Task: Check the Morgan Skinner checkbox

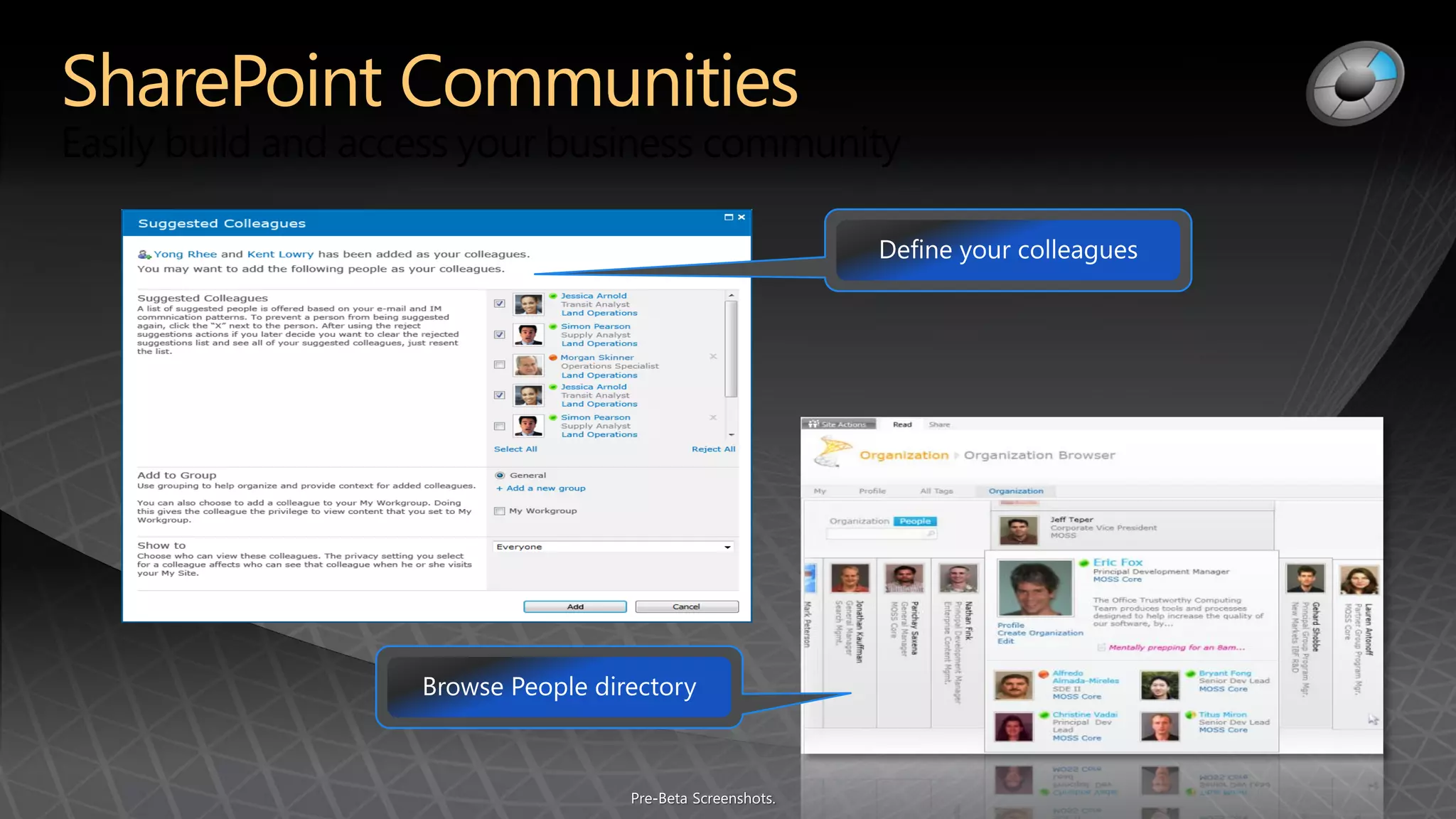Action: pyautogui.click(x=500, y=365)
